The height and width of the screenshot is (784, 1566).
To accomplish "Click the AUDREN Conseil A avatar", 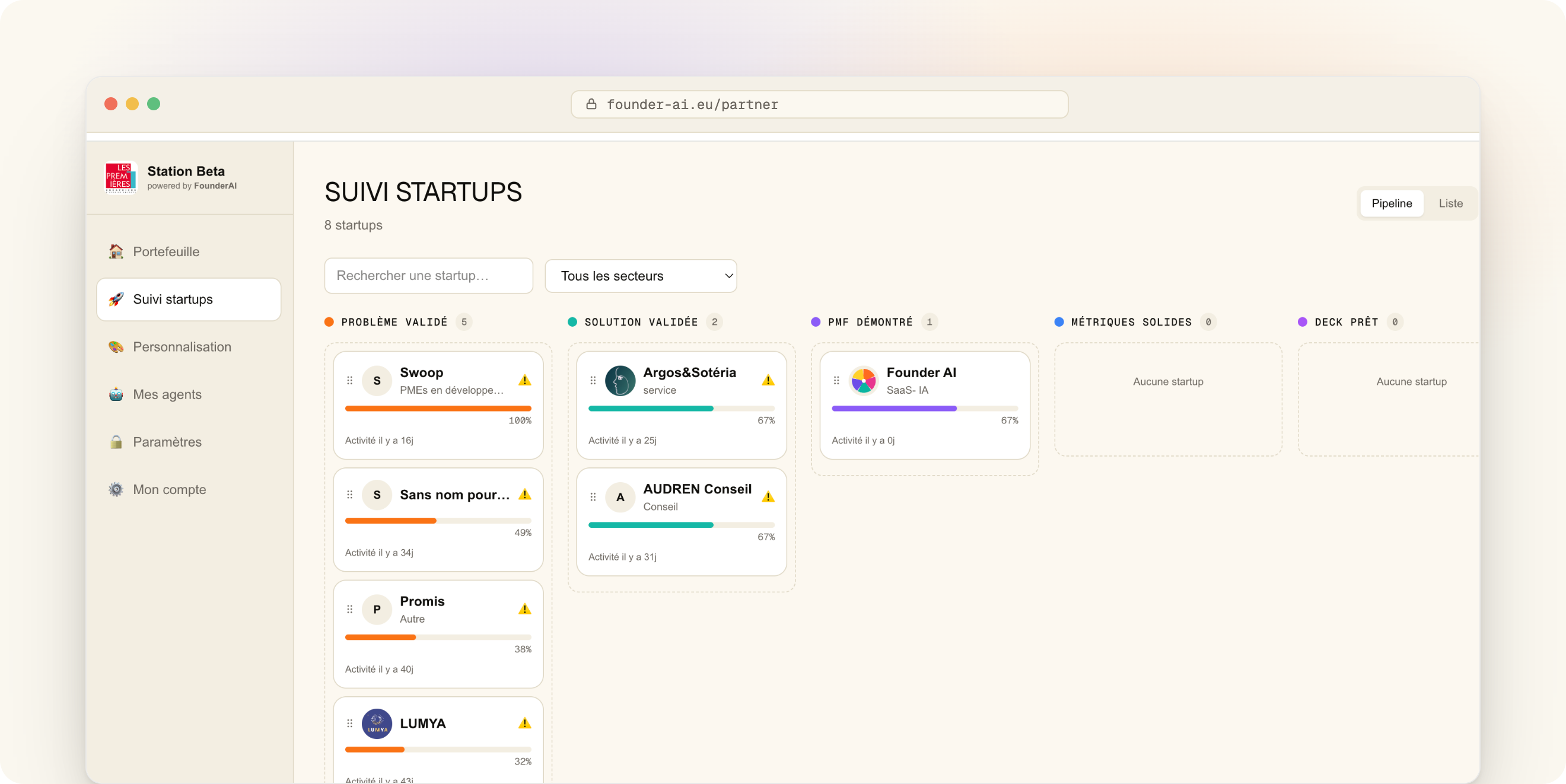I will [620, 497].
